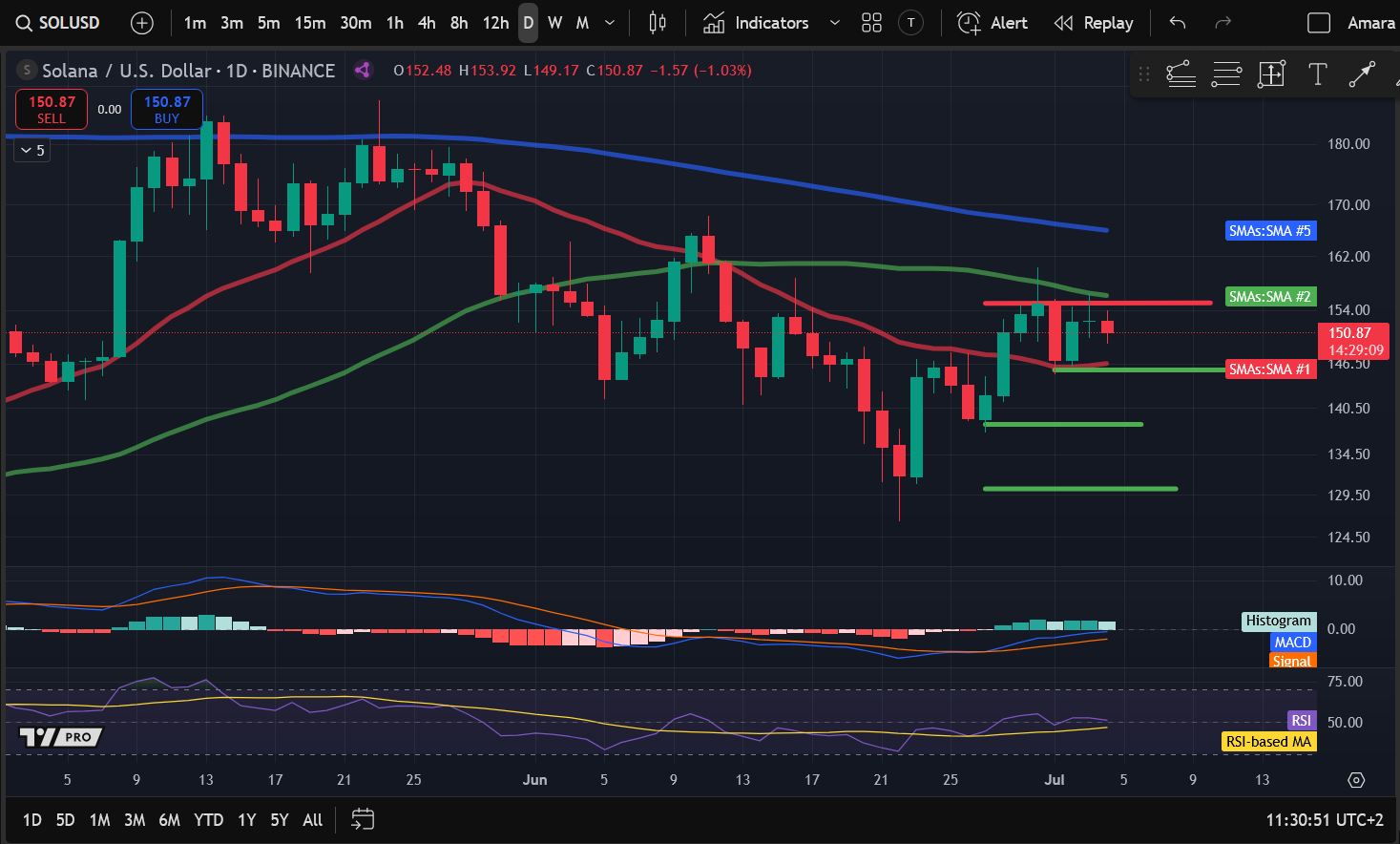
Task: Expand the favorite indicators dropdown arrow
Action: pyautogui.click(x=834, y=23)
